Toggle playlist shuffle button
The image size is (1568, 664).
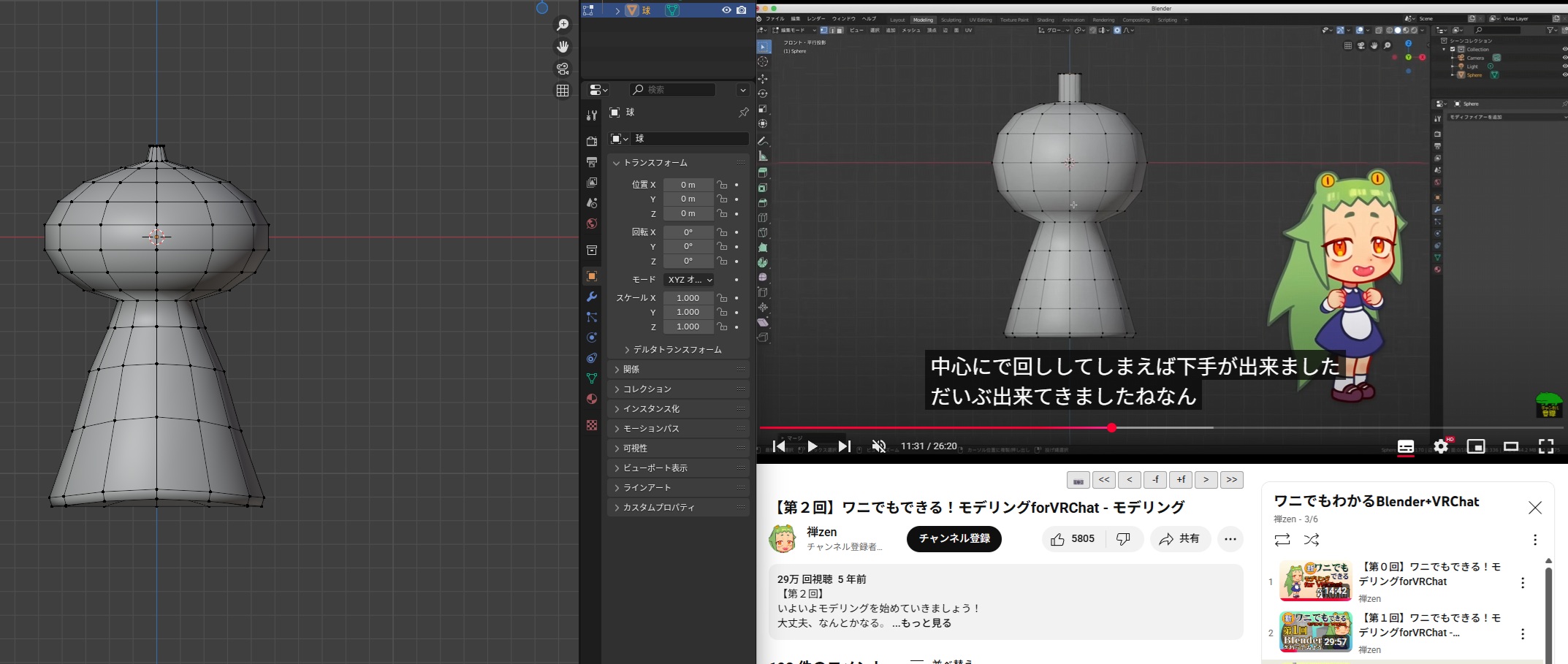[x=1312, y=540]
